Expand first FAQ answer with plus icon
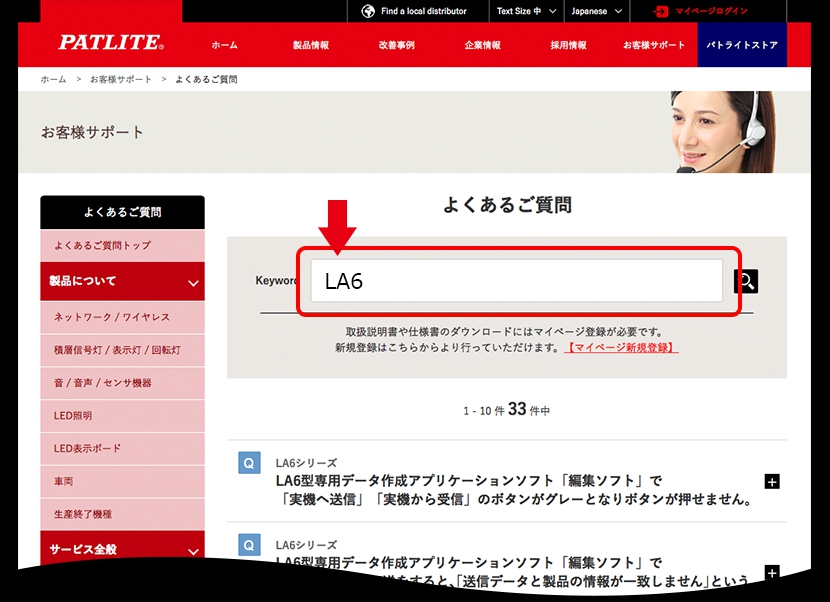The image size is (830, 602). click(x=772, y=482)
